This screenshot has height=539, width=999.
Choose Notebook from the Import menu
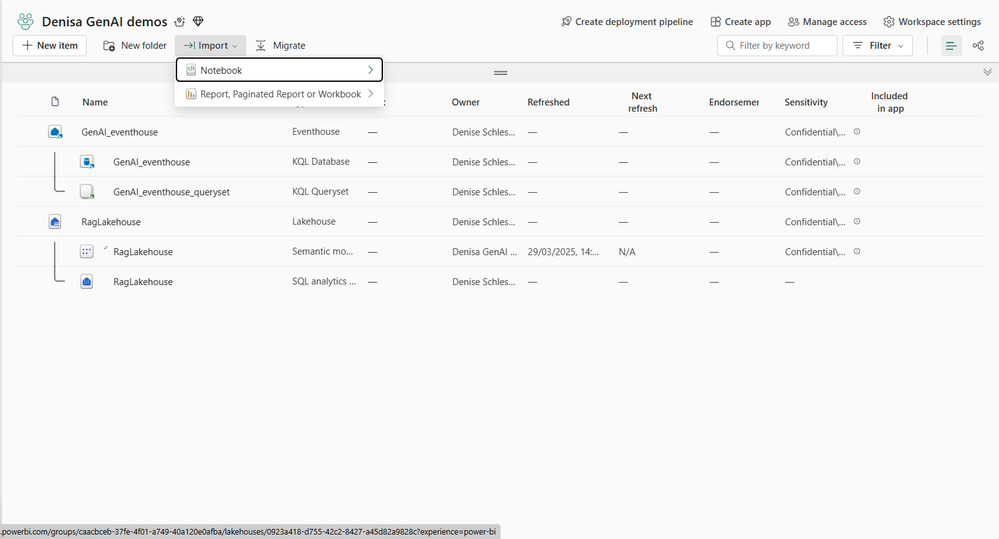279,70
